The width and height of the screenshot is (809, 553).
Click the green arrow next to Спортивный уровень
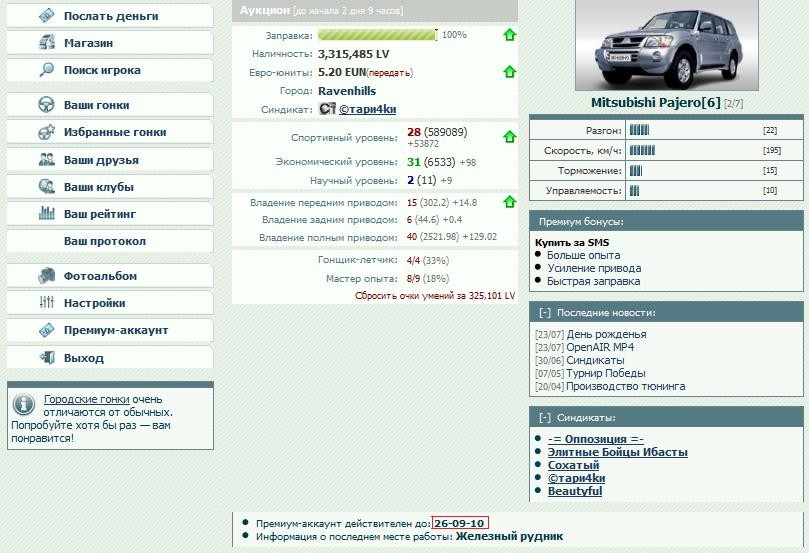point(509,137)
